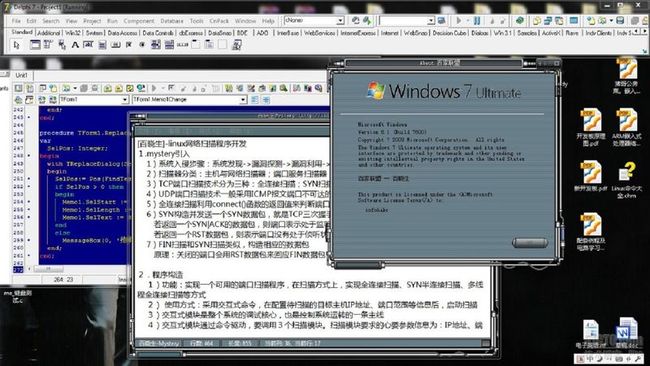Open the Search menu
This screenshot has height=366, width=650.
coord(51,21)
